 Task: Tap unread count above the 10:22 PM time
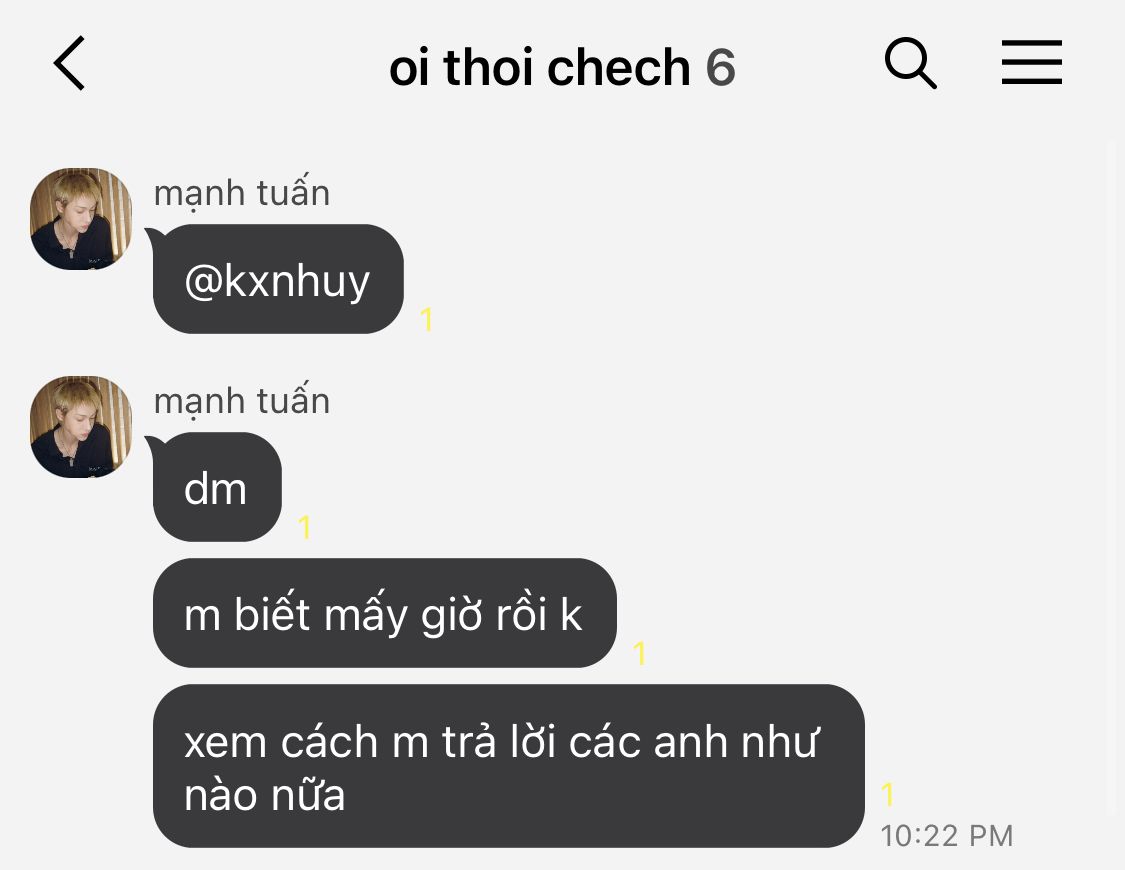(888, 794)
